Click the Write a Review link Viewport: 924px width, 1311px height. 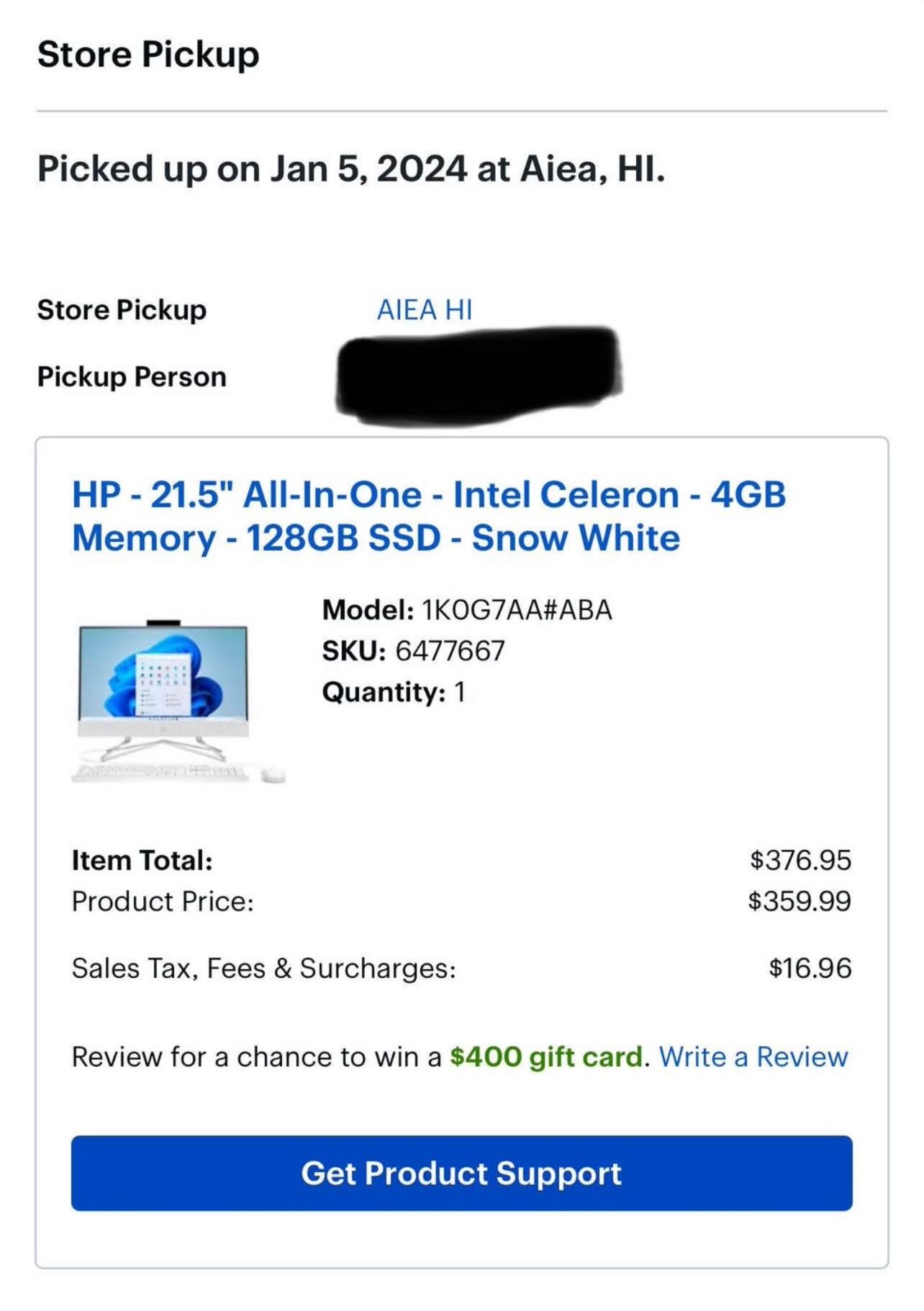click(x=753, y=1056)
